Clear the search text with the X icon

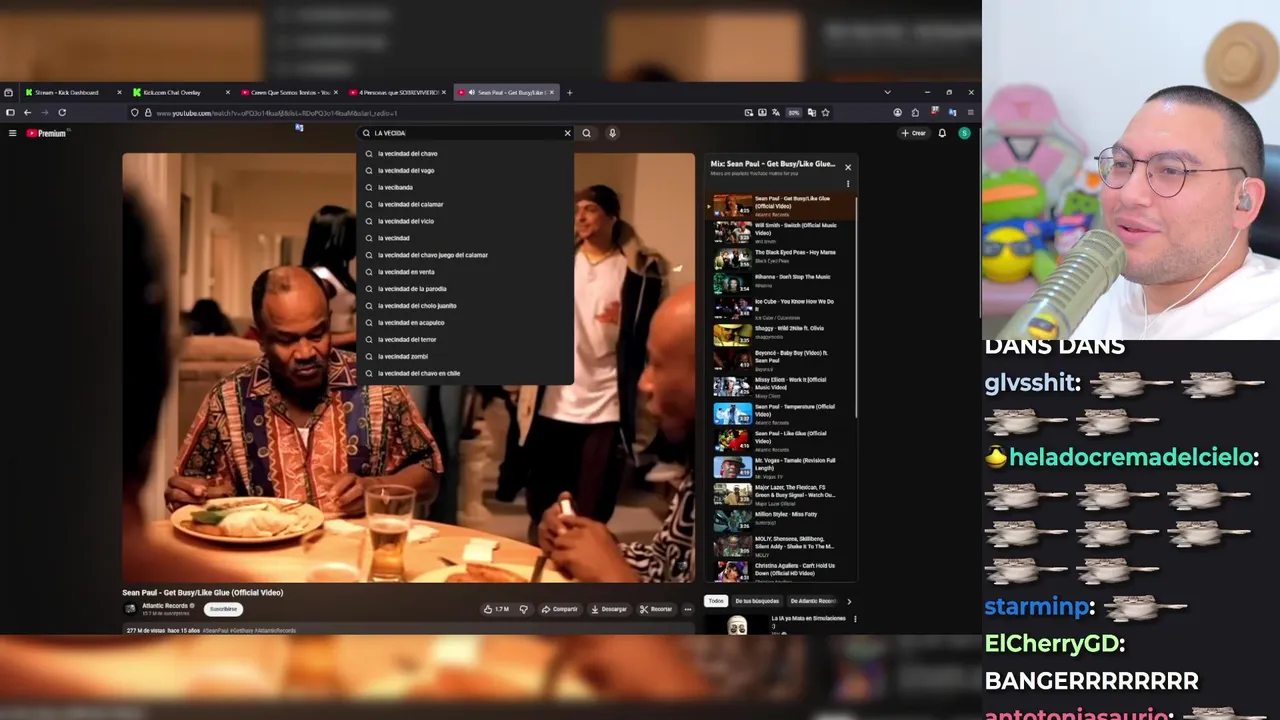pos(567,133)
